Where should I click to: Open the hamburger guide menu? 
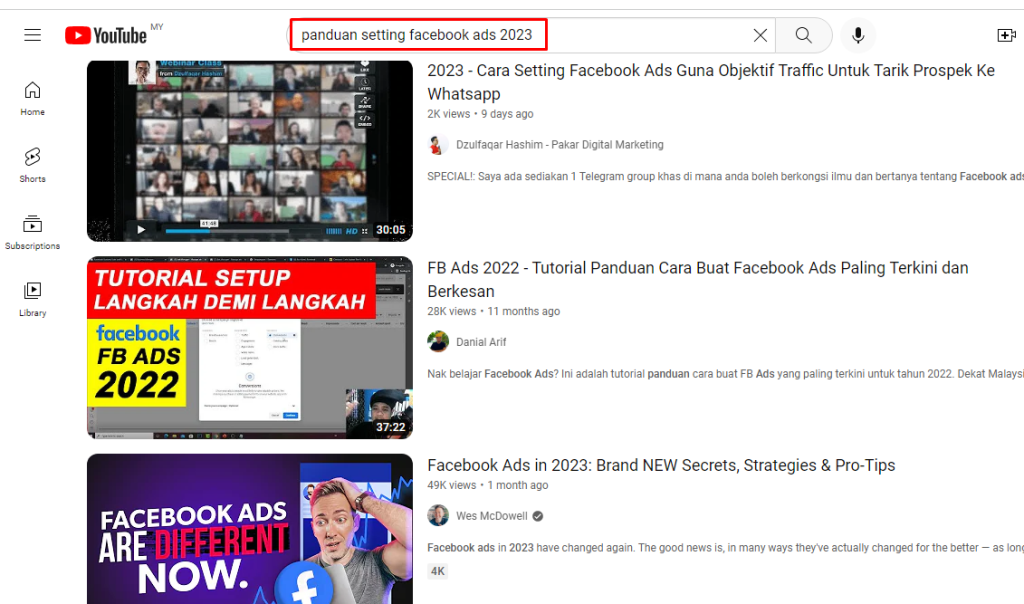coord(33,35)
